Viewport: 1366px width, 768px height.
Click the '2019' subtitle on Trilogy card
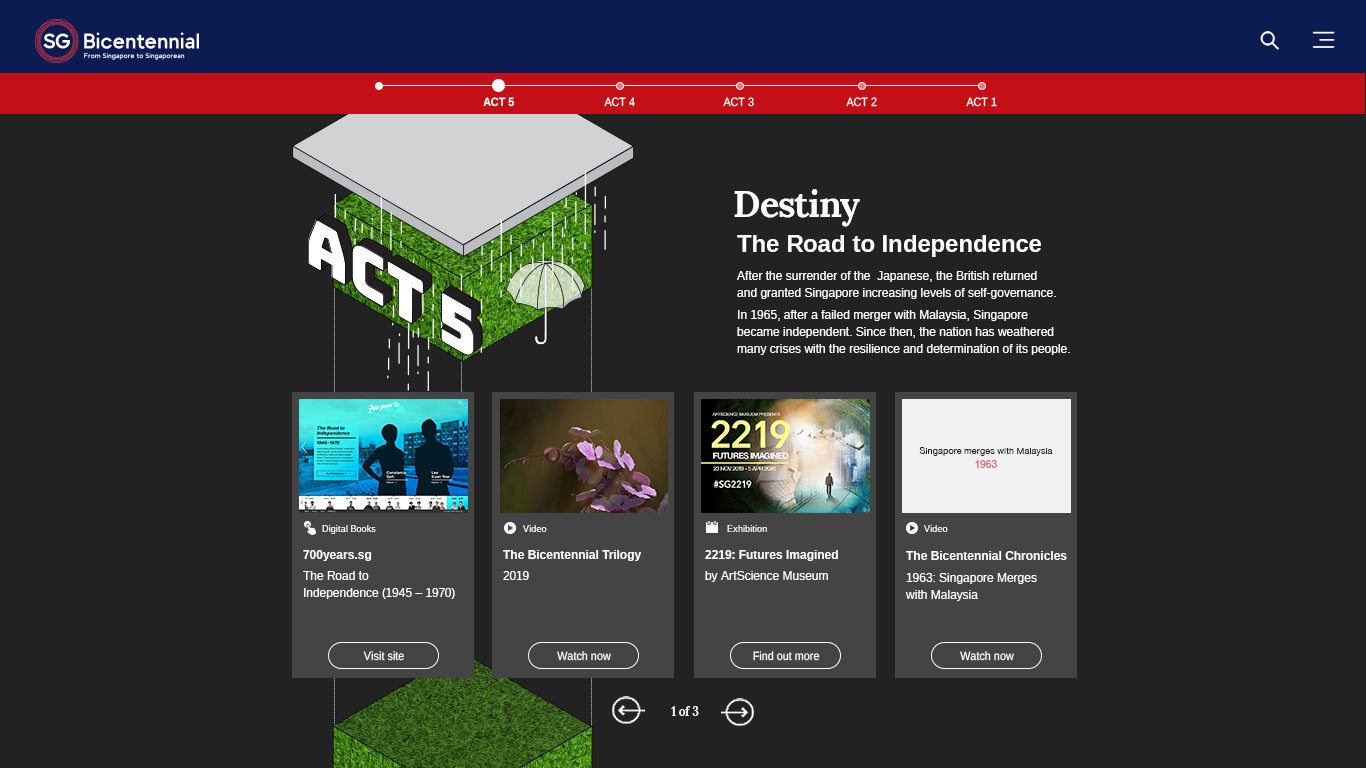516,576
